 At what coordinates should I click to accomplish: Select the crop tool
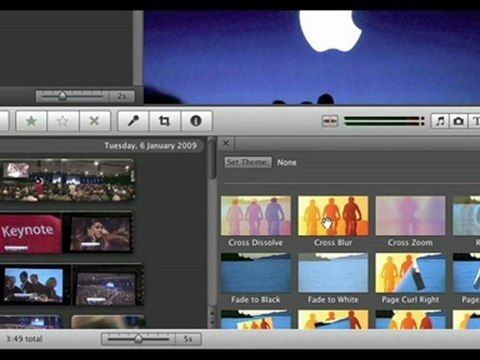pyautogui.click(x=164, y=121)
